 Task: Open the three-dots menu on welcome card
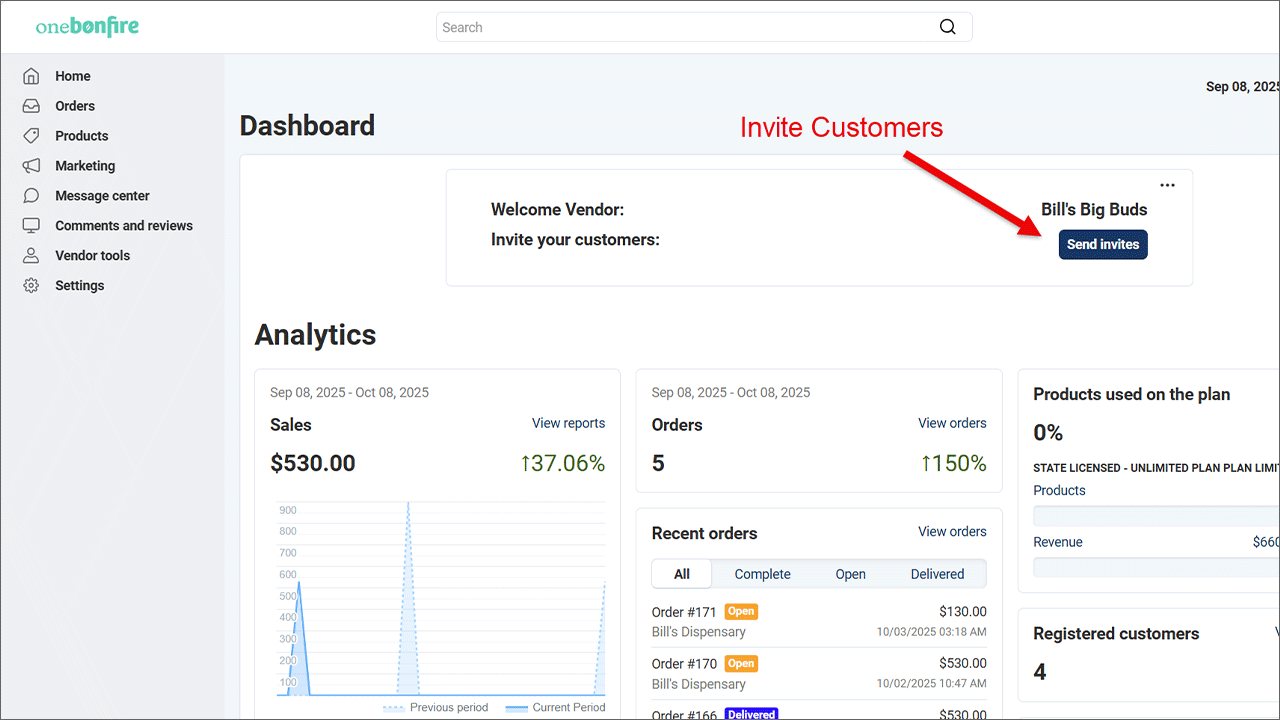point(1167,185)
